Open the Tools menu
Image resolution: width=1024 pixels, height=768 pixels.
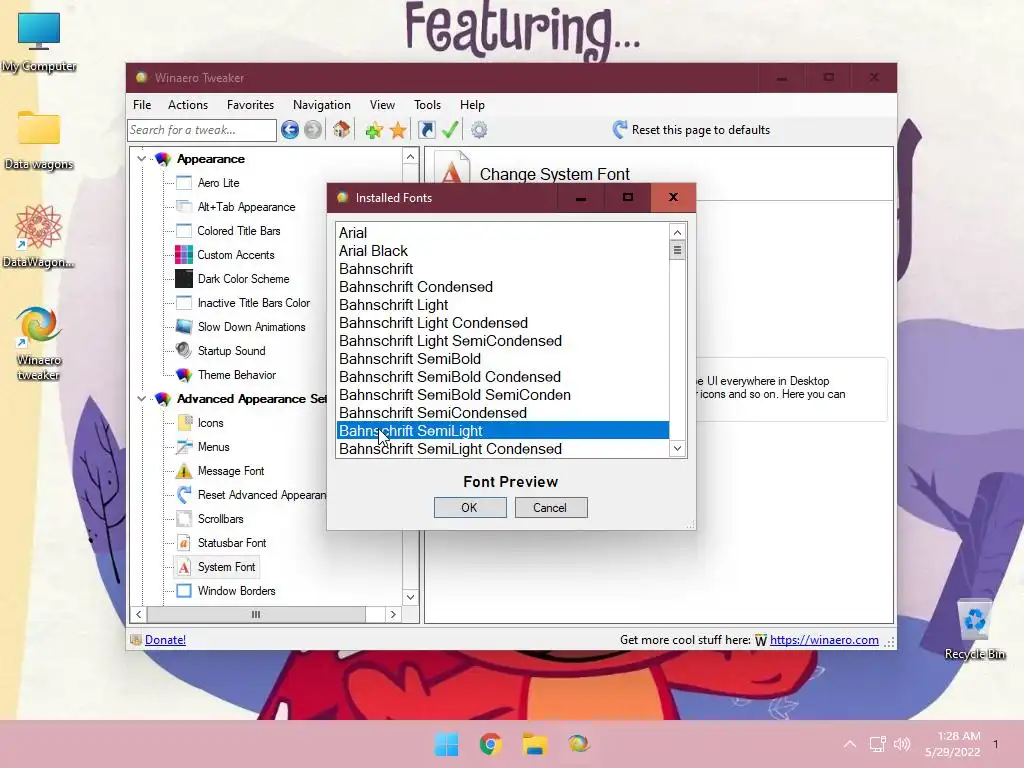(x=427, y=104)
